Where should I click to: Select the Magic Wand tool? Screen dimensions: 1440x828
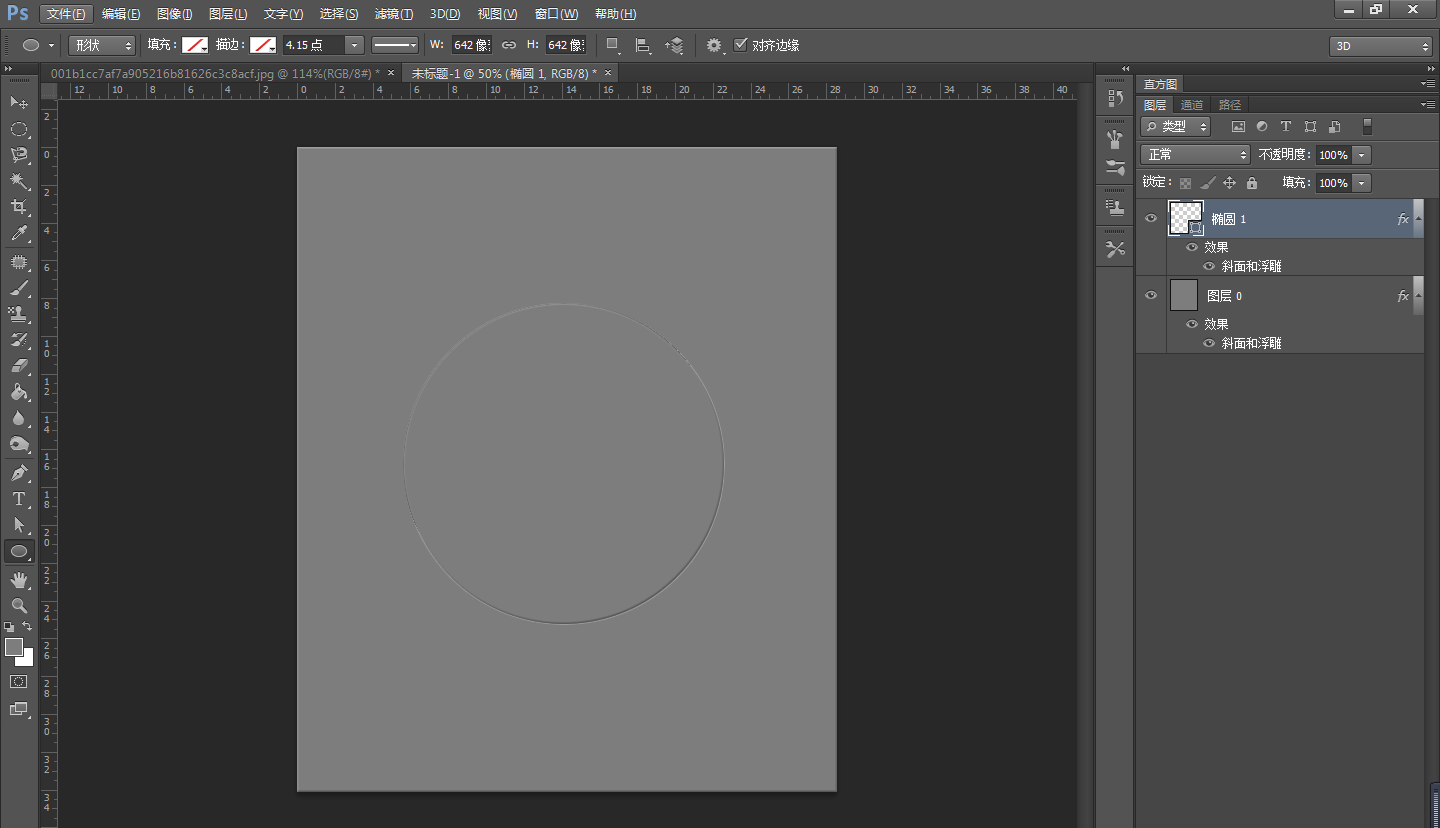(x=18, y=181)
